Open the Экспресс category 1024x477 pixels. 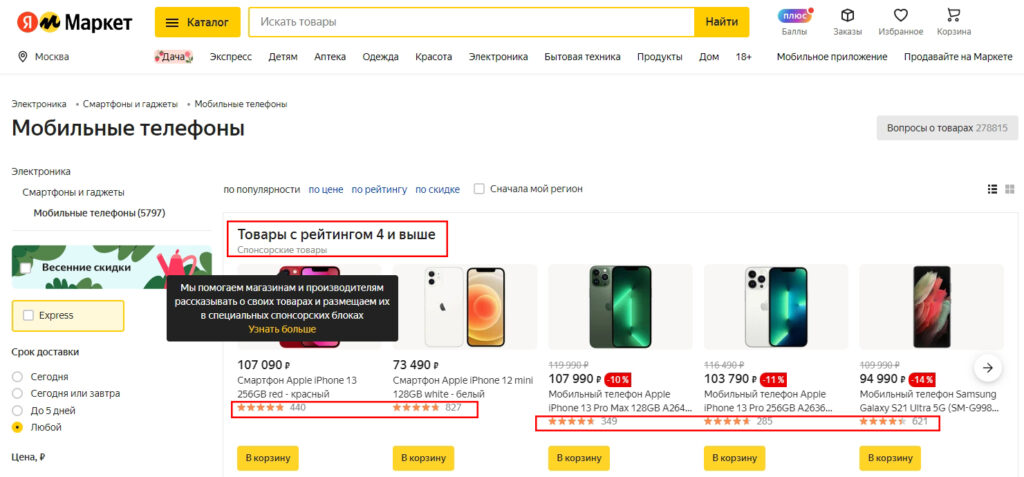[231, 57]
